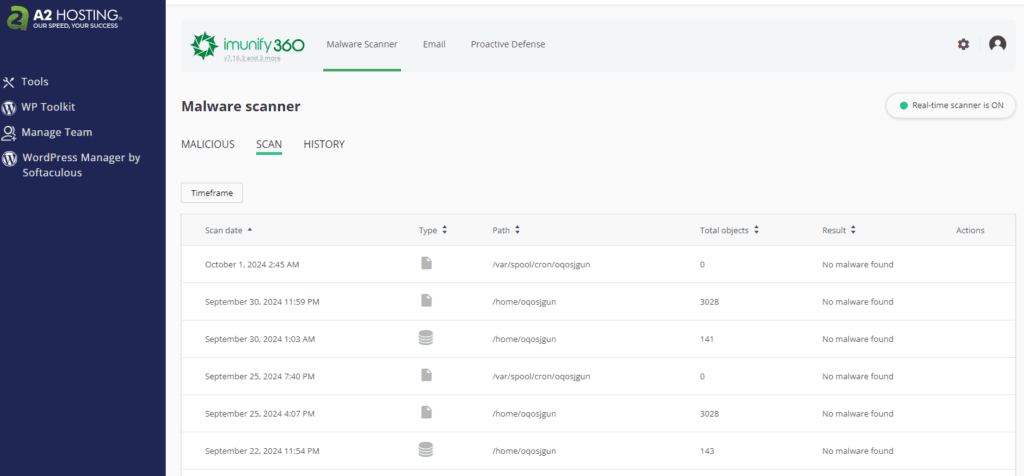Click the September 22, 2024 11:54 PM date
The width and height of the screenshot is (1024, 476).
pos(262,451)
